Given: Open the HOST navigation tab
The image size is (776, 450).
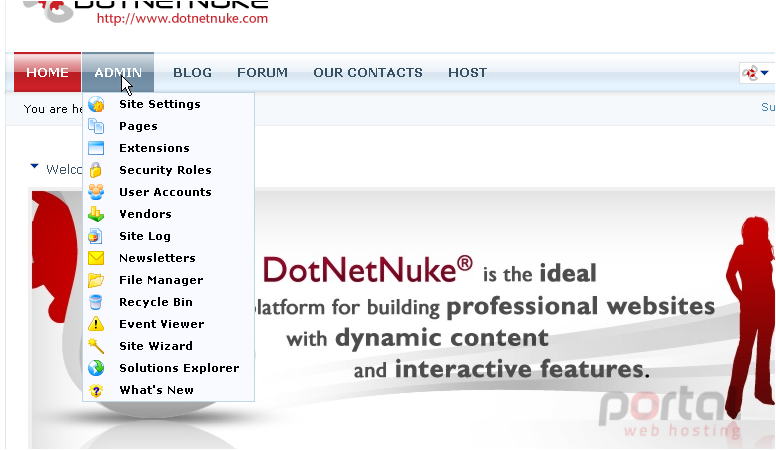Looking at the screenshot, I should point(468,73).
